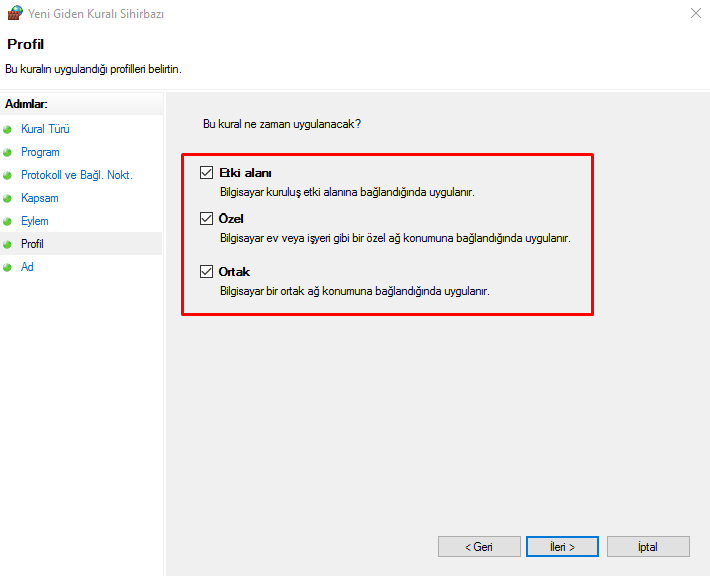The height and width of the screenshot is (576, 710).
Task: Click the firewall wizard icon in title bar
Action: 13,14
